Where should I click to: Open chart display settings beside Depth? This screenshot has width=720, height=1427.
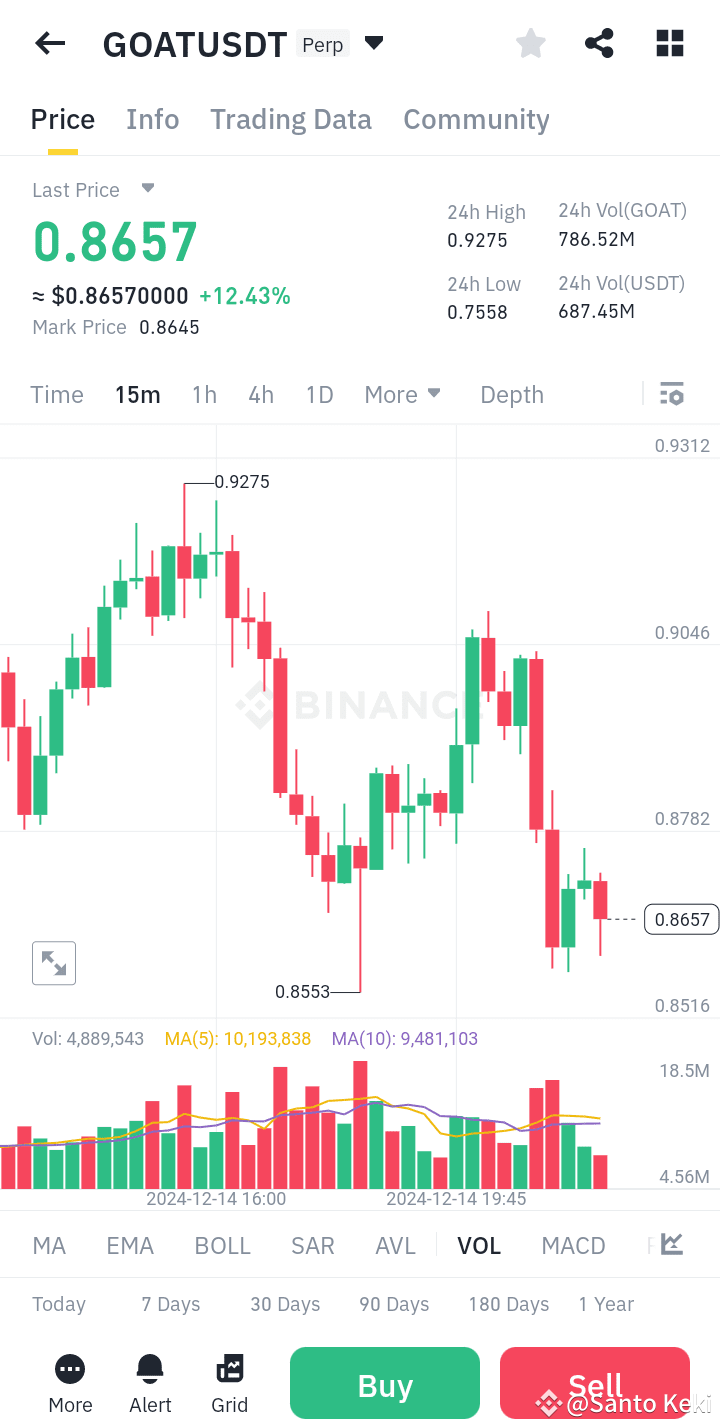671,393
